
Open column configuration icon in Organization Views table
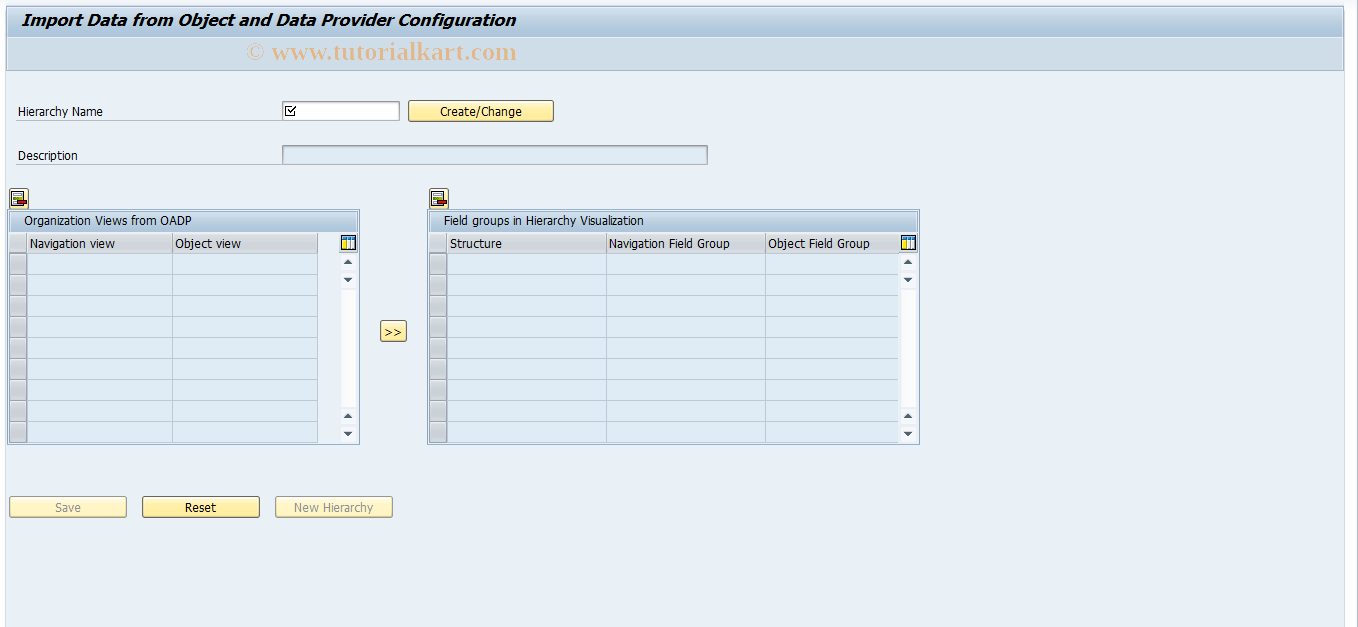tap(348, 243)
